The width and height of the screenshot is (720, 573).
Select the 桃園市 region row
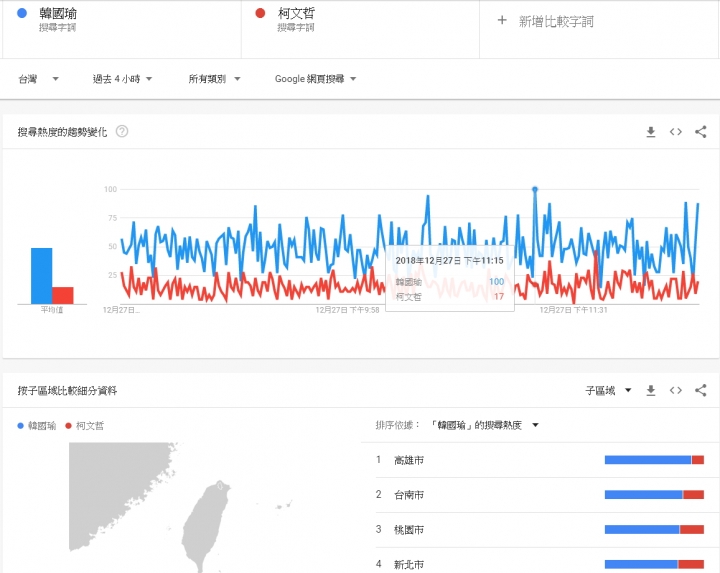[x=540, y=530]
